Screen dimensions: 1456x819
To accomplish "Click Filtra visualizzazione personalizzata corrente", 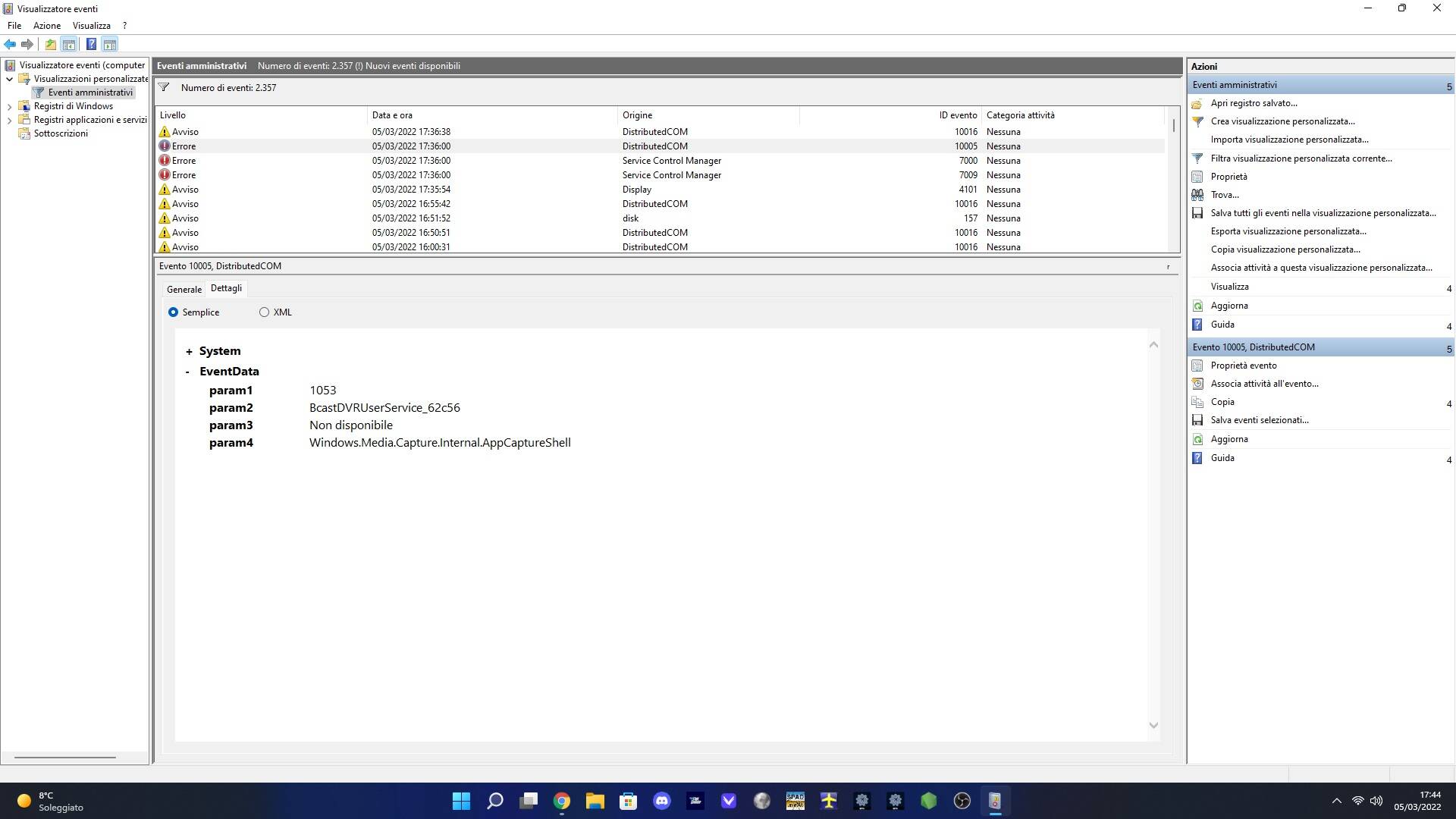I will point(1301,158).
